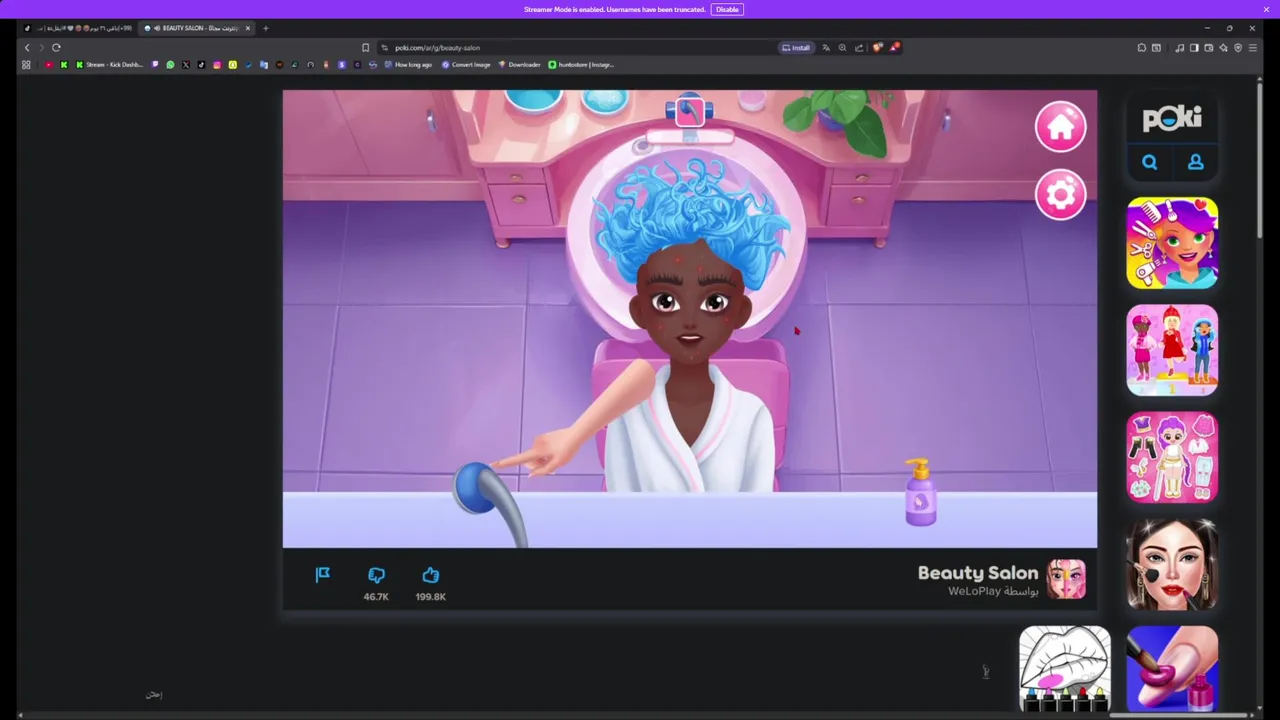Open Poki user account icon
This screenshot has width=1280, height=720.
[1195, 162]
